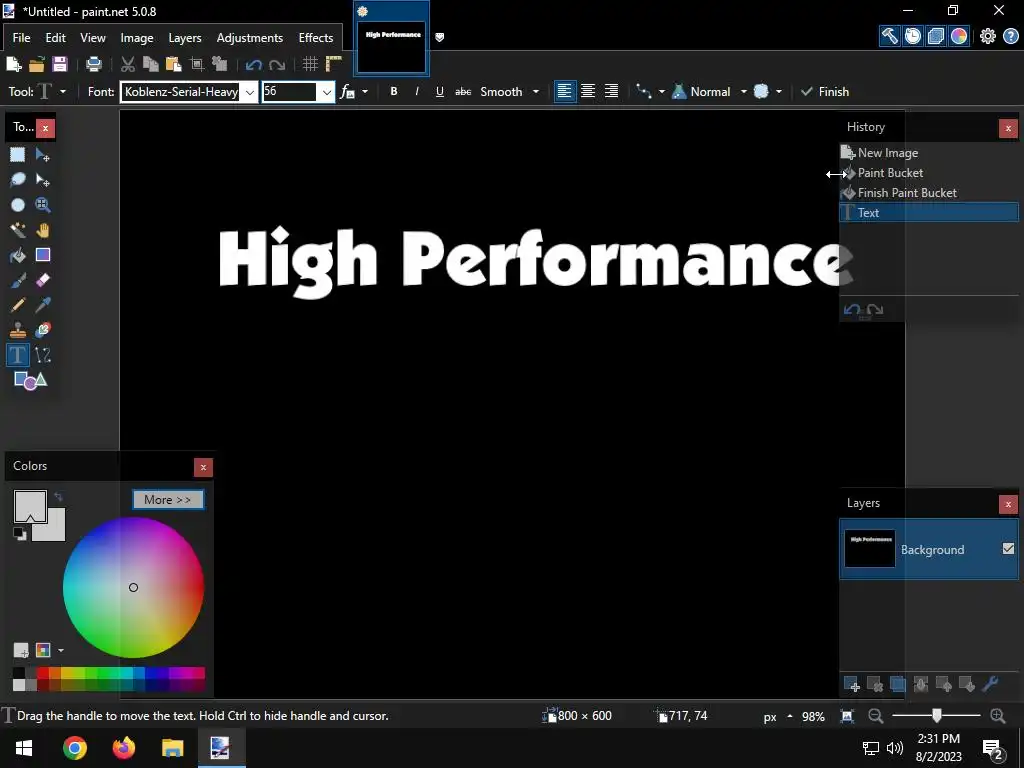Open the Image menu
The width and height of the screenshot is (1024, 768).
(x=136, y=38)
